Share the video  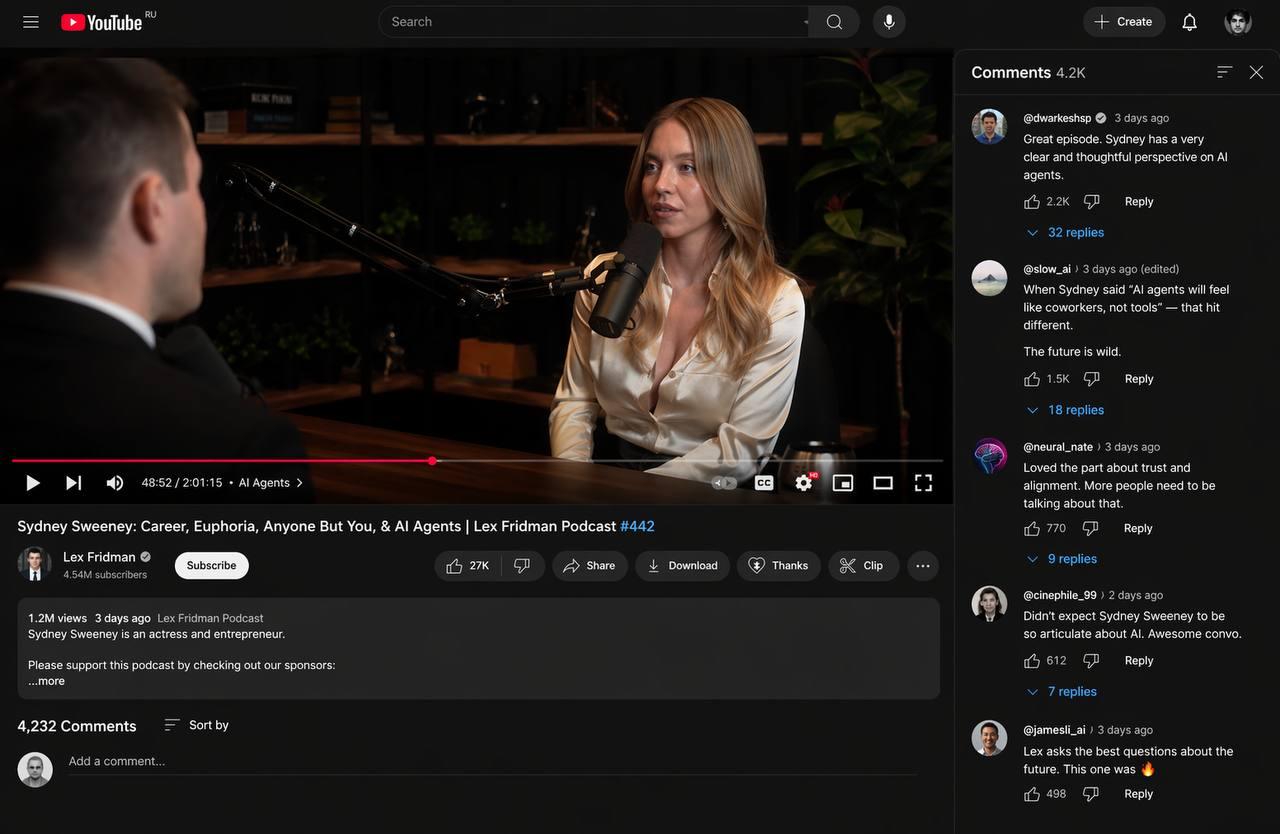(x=590, y=566)
